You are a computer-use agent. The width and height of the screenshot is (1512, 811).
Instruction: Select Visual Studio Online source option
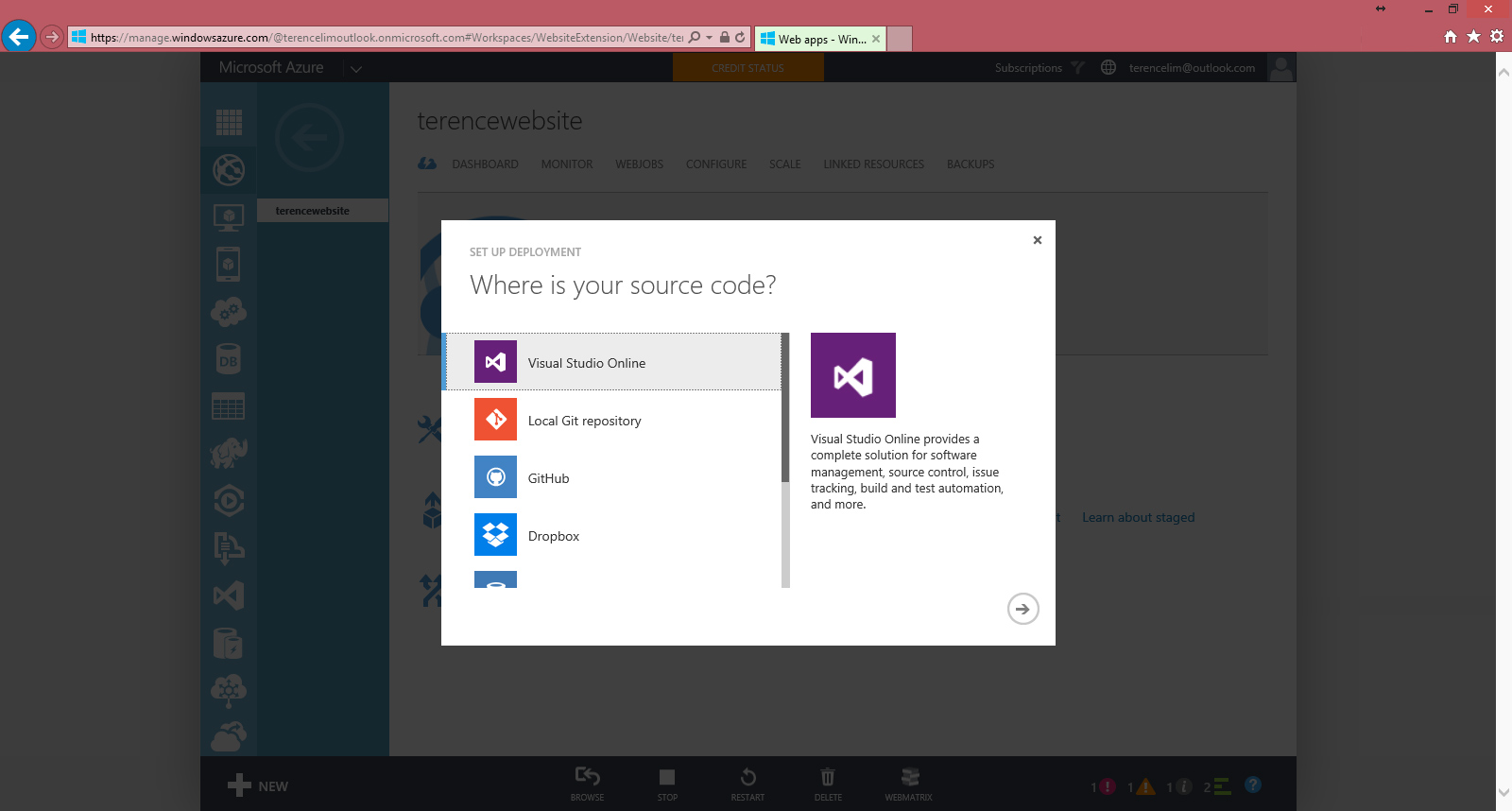tap(613, 362)
